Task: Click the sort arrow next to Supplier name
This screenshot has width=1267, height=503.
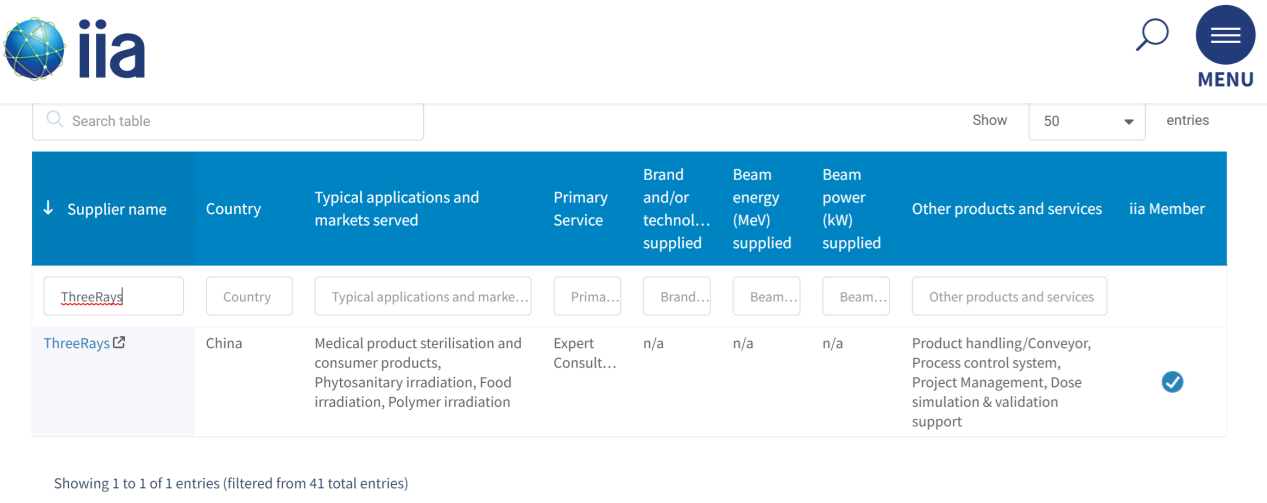Action: click(x=48, y=208)
